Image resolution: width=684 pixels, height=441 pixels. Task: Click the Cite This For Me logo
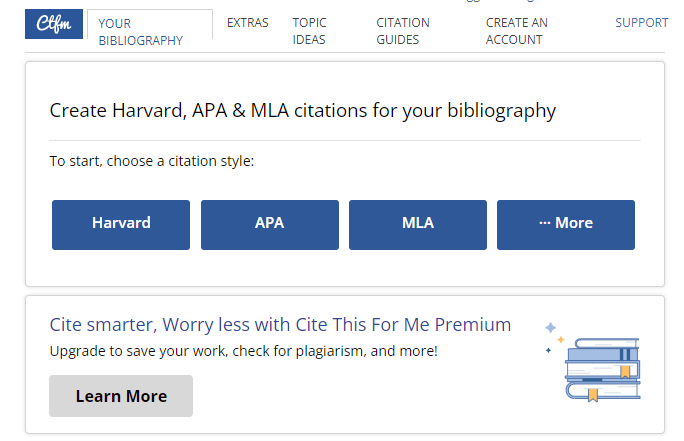coord(54,24)
